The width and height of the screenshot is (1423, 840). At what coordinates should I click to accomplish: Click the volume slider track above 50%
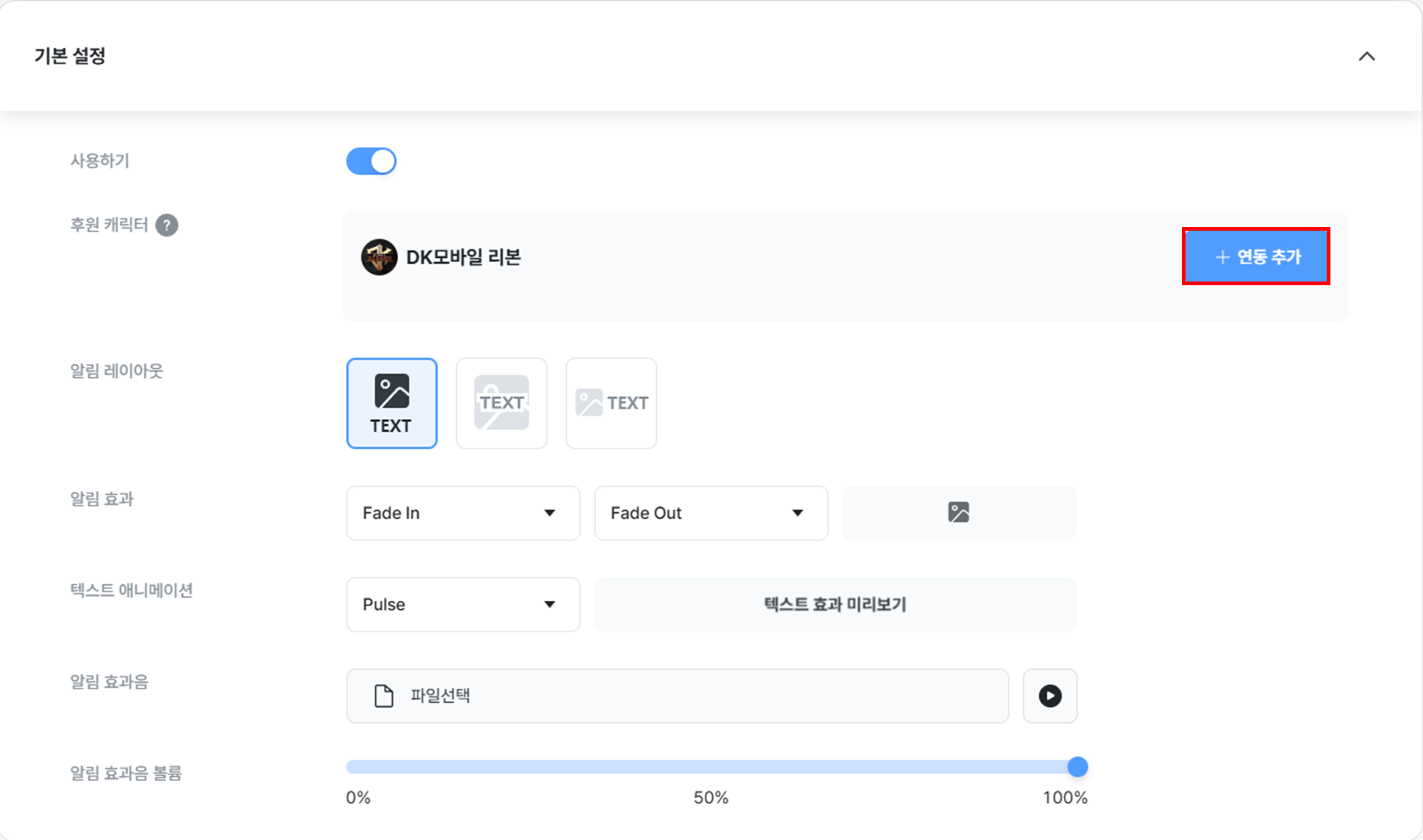(711, 767)
